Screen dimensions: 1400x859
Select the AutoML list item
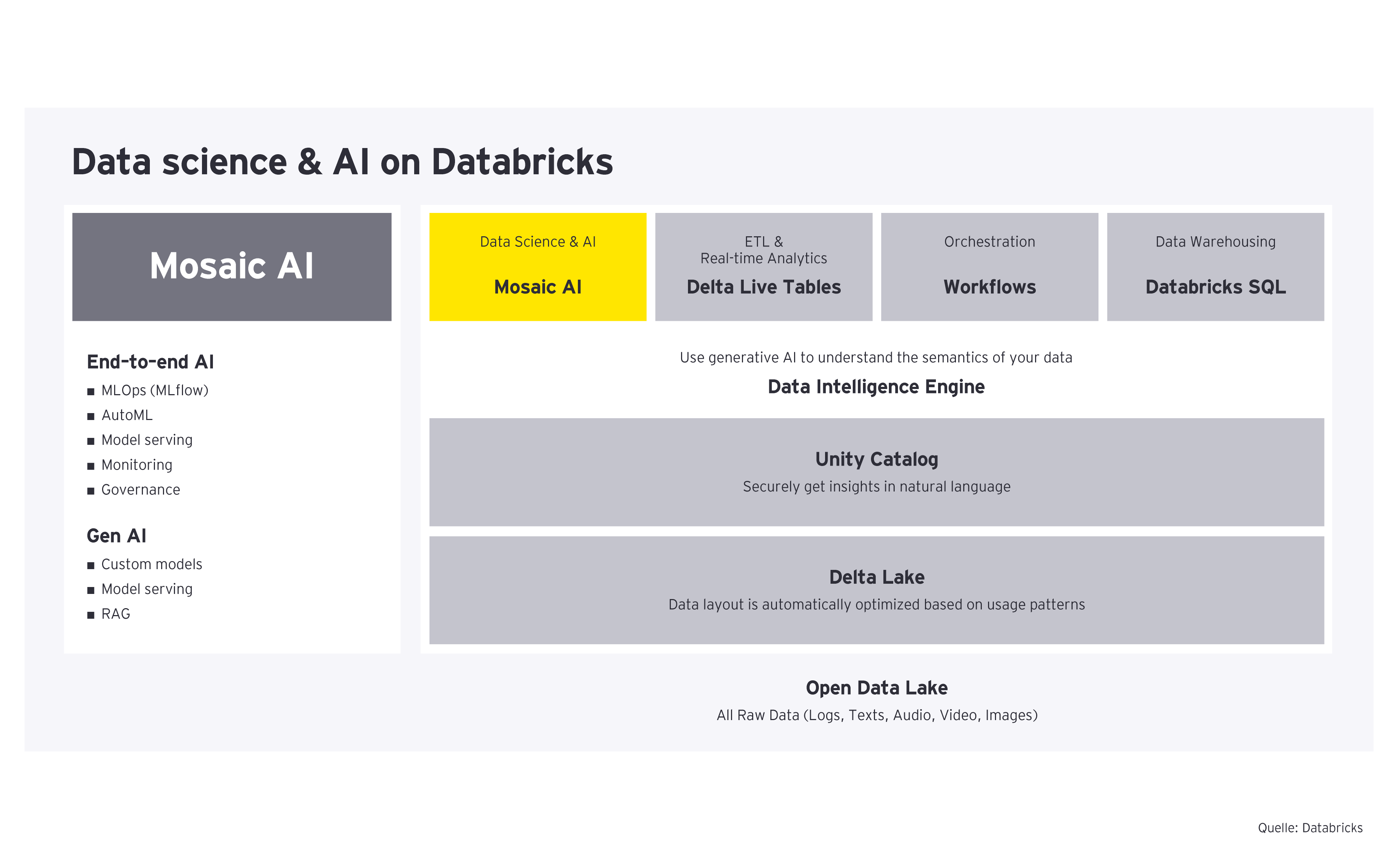[x=127, y=415]
